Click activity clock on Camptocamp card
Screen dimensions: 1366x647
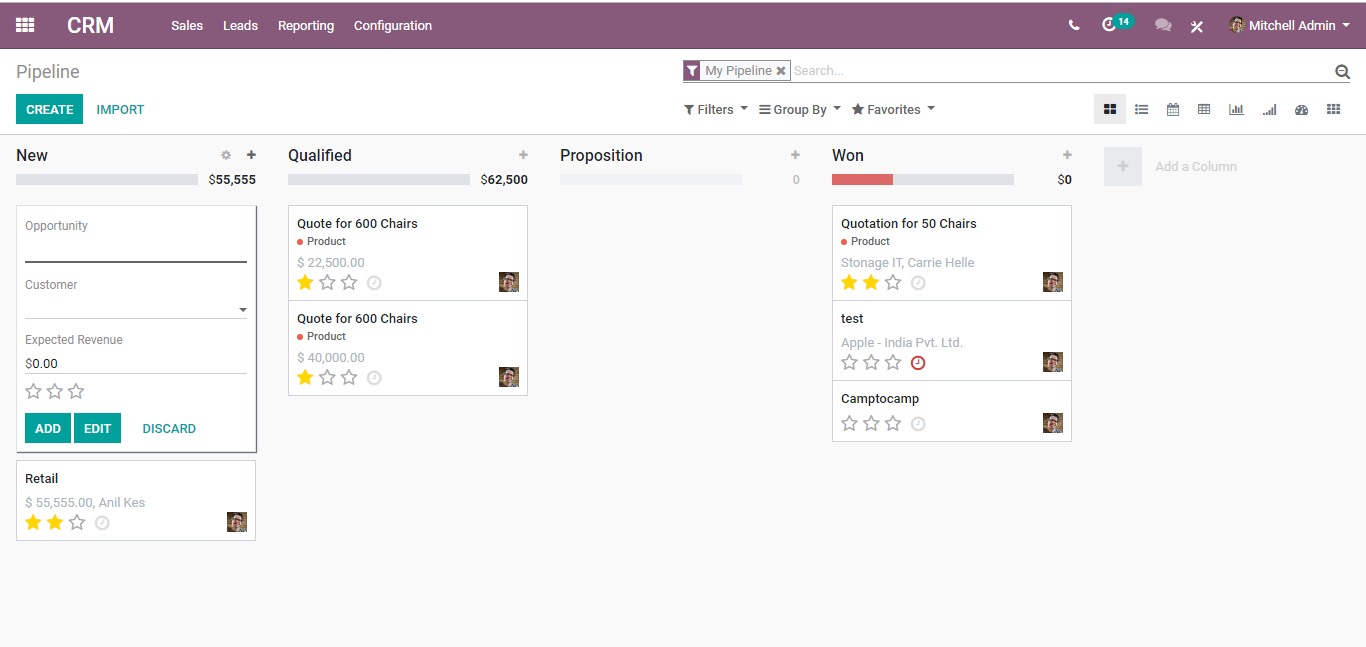coord(918,424)
